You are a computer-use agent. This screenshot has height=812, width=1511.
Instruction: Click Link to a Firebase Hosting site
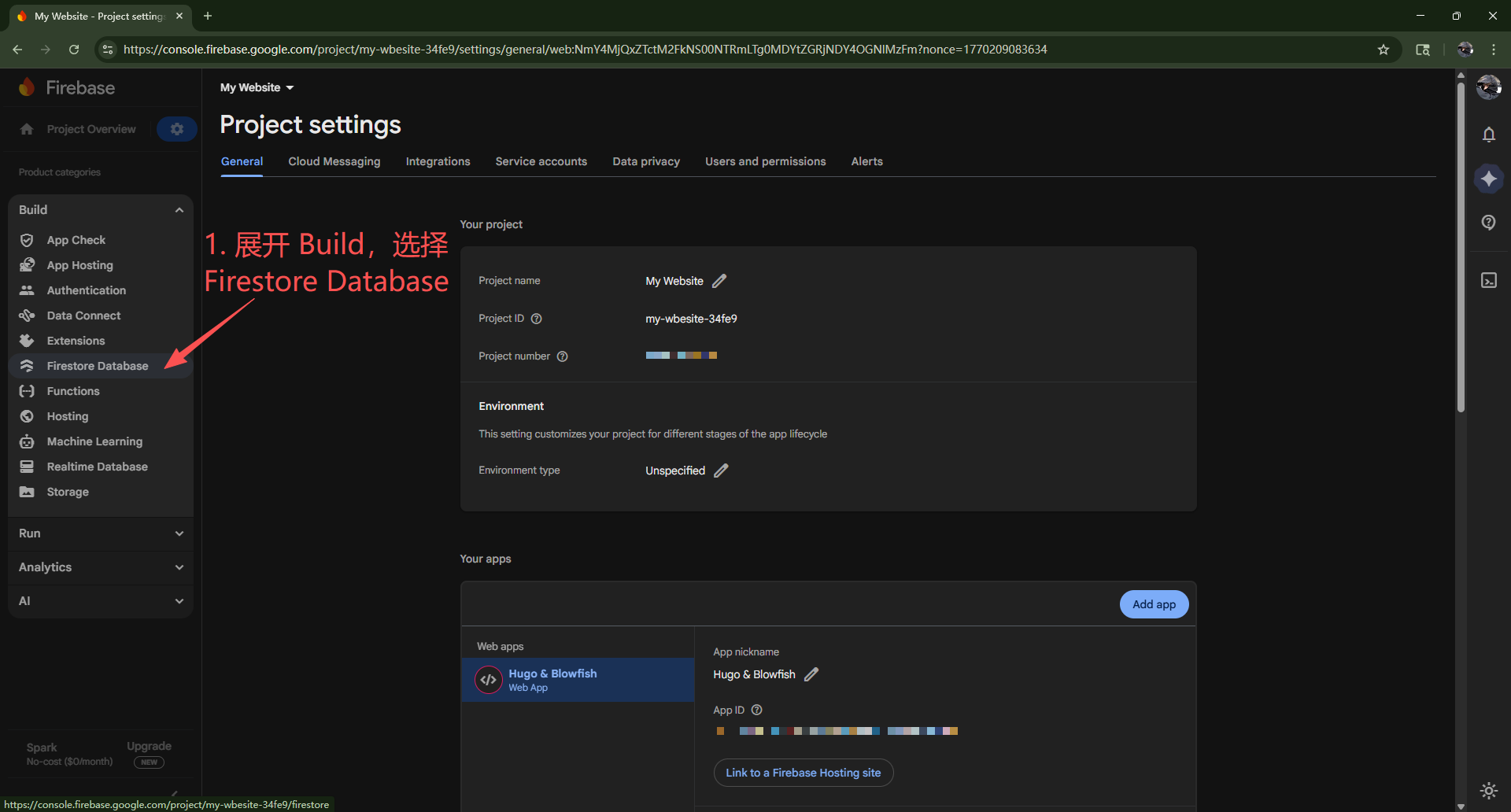pyautogui.click(x=803, y=773)
